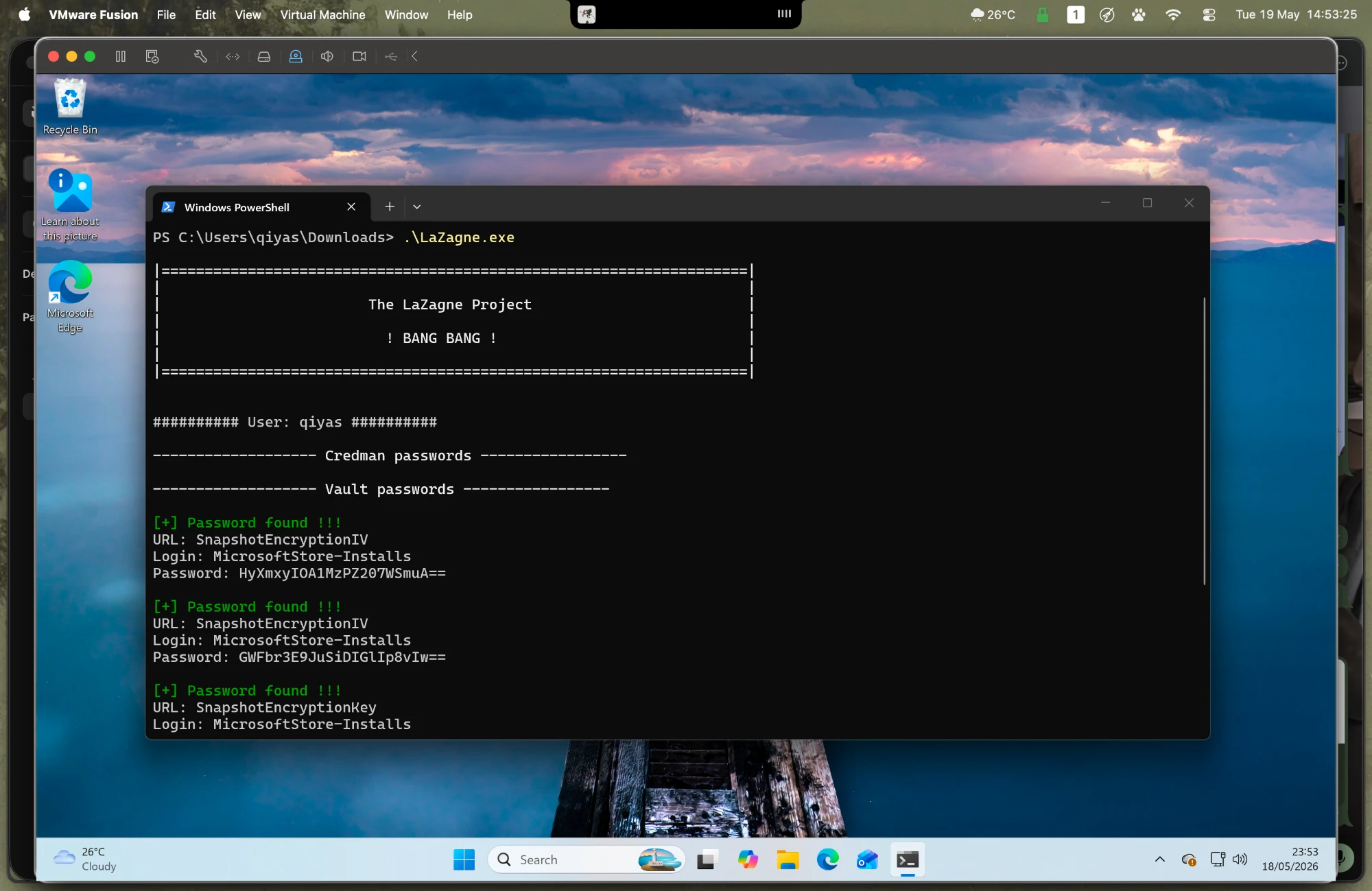Expand the terminal profile dropdown

tap(416, 206)
